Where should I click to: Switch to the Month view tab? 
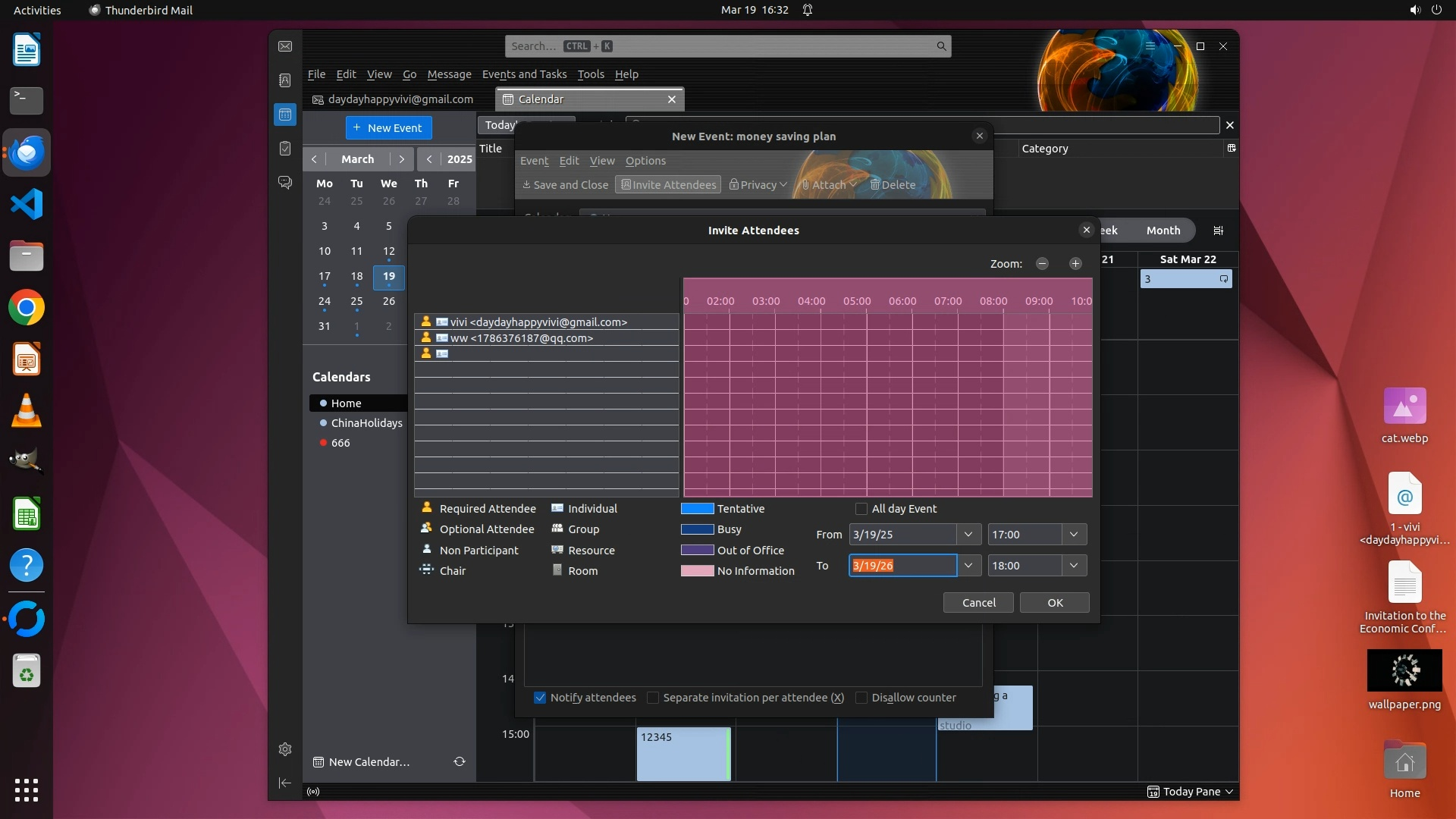(1163, 231)
